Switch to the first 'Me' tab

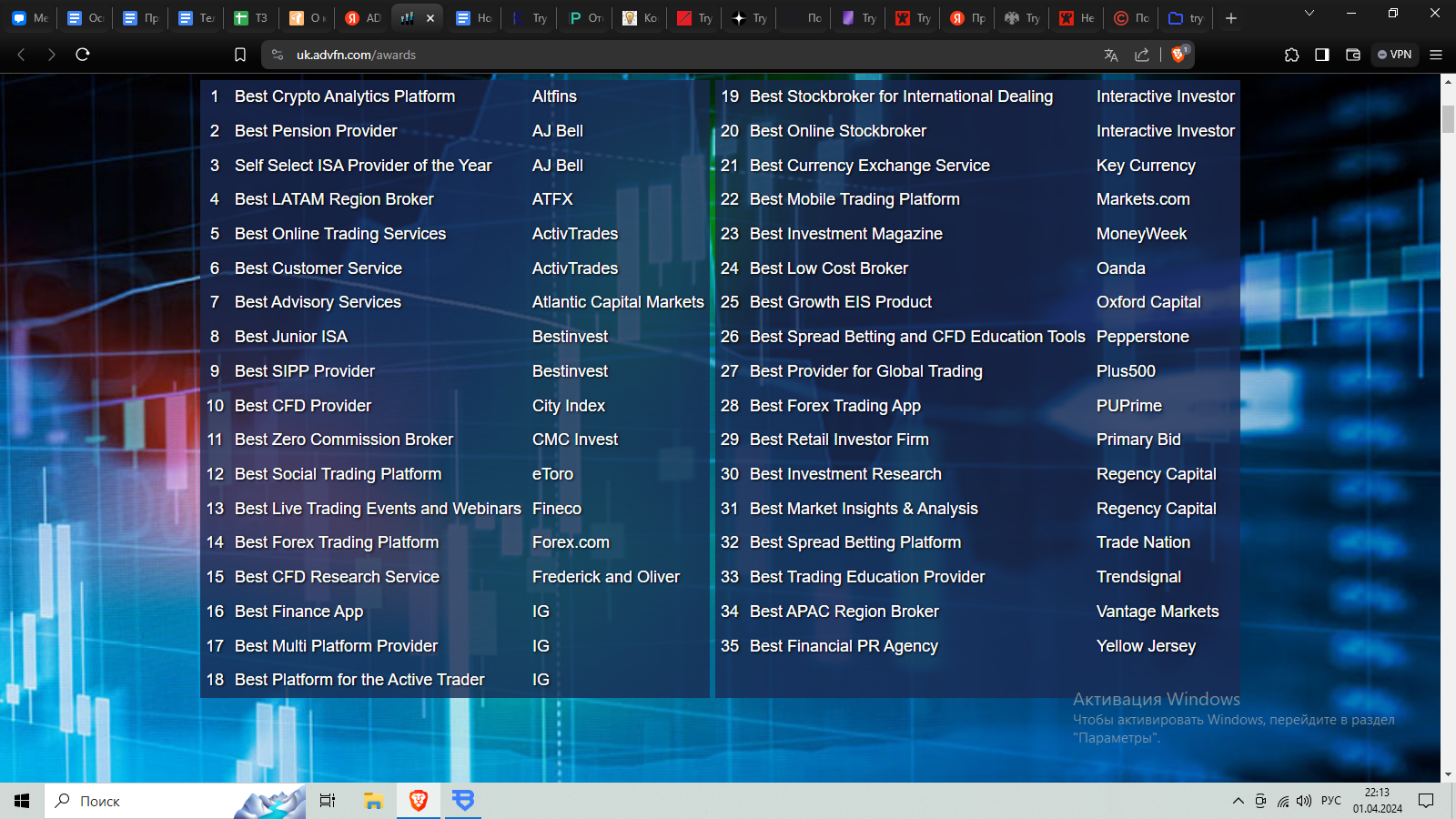click(x=30, y=18)
